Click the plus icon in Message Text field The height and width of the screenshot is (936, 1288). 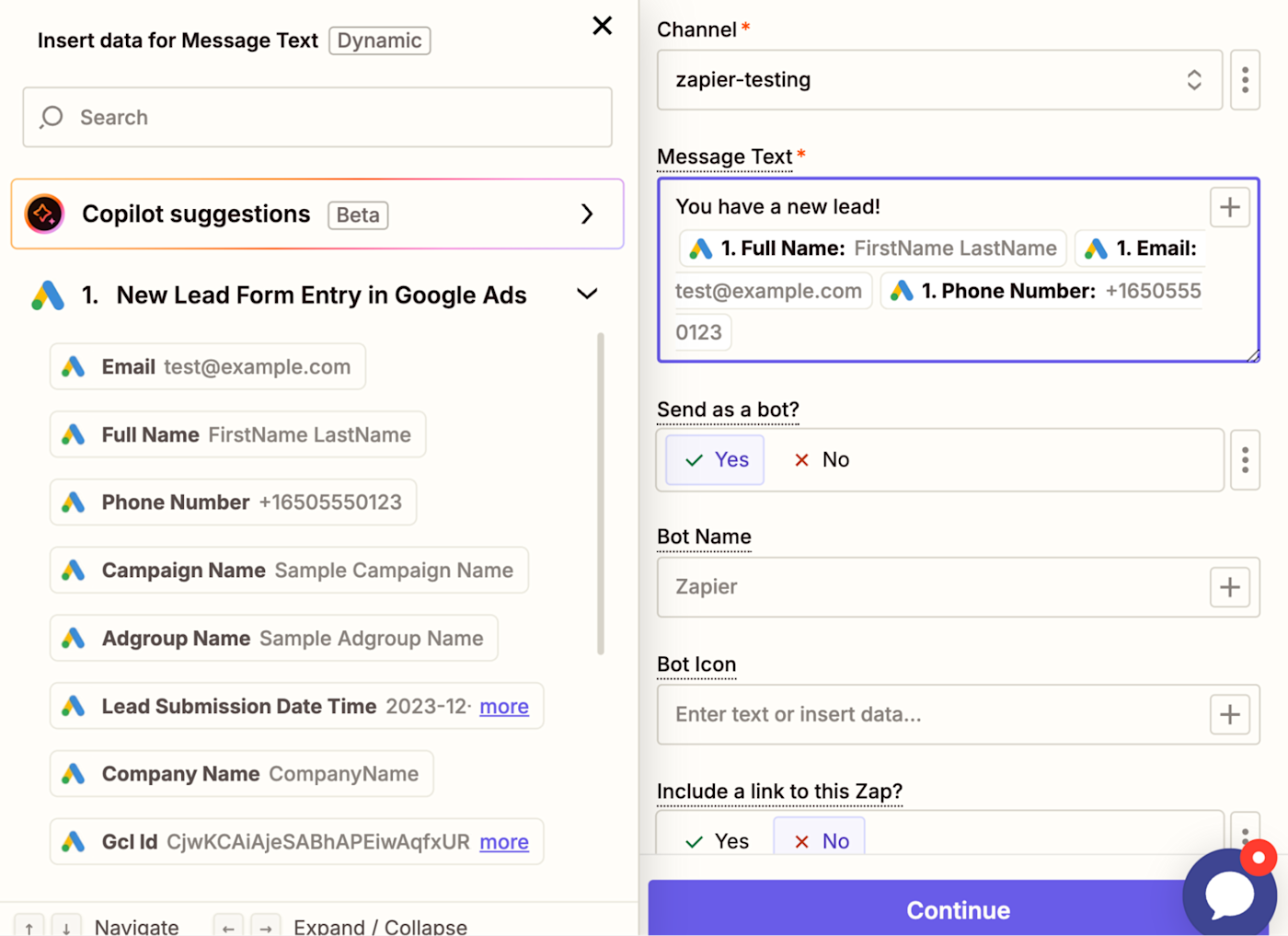point(1230,207)
